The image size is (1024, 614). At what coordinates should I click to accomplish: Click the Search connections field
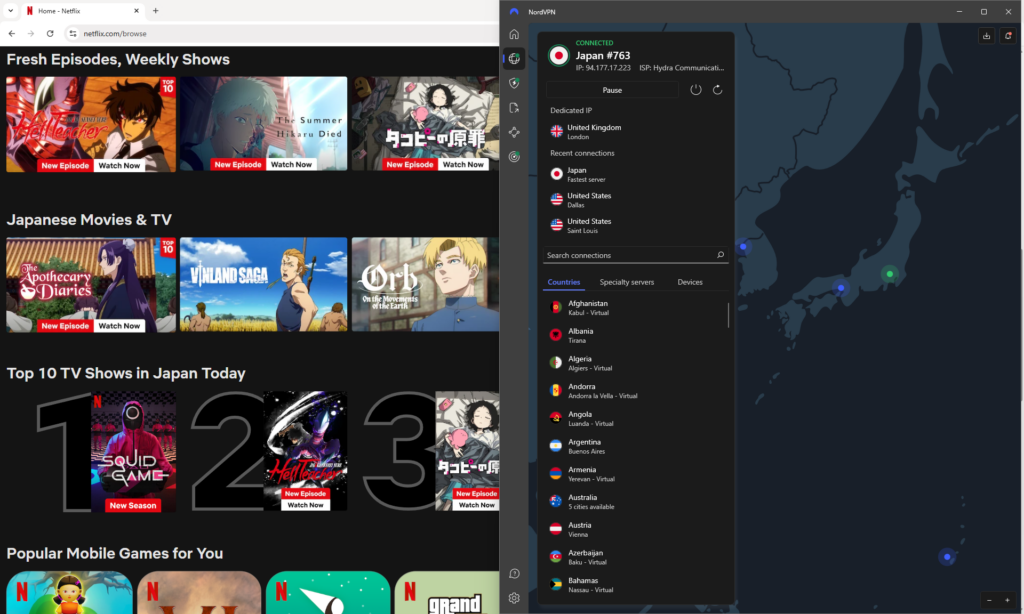[x=635, y=255]
